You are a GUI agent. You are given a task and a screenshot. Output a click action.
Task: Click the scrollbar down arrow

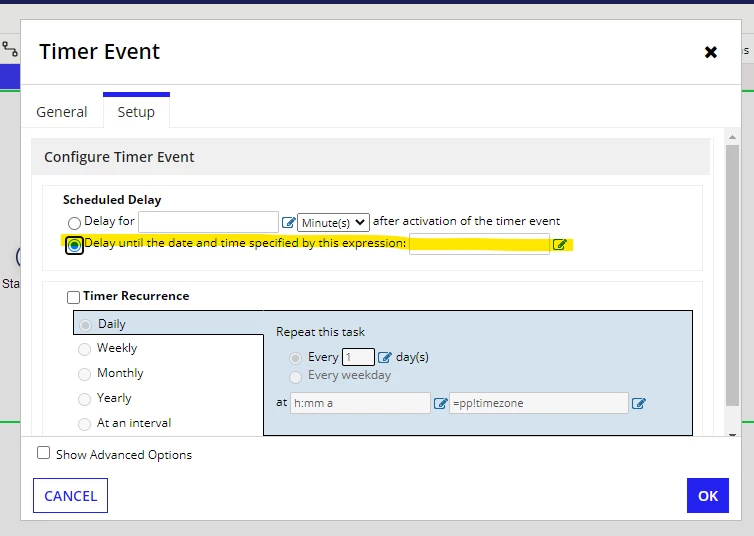tap(732, 435)
